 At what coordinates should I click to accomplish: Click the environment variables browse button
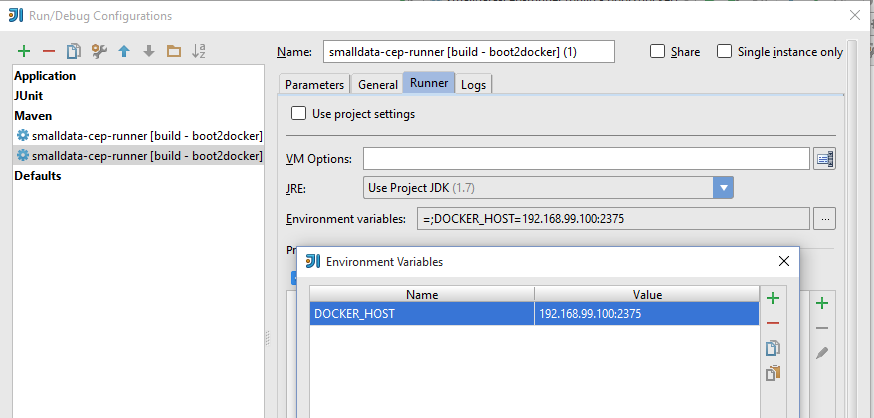(x=824, y=219)
